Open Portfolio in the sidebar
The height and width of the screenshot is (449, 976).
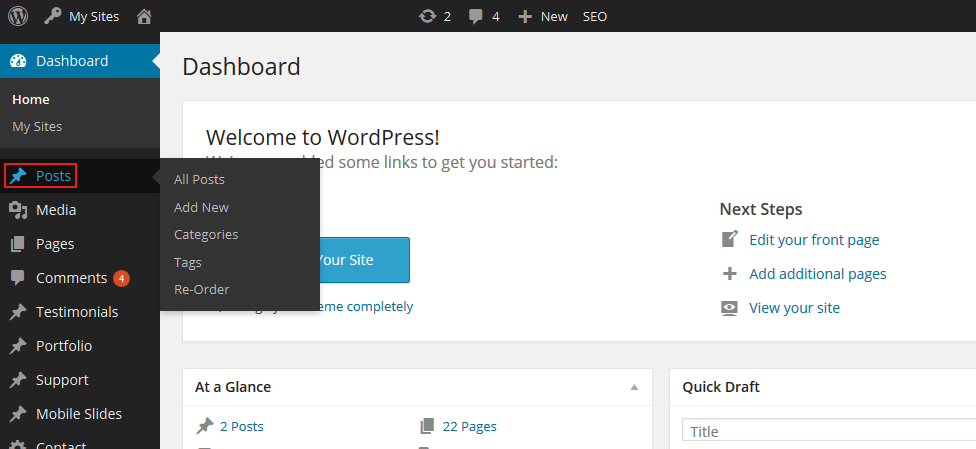click(64, 346)
